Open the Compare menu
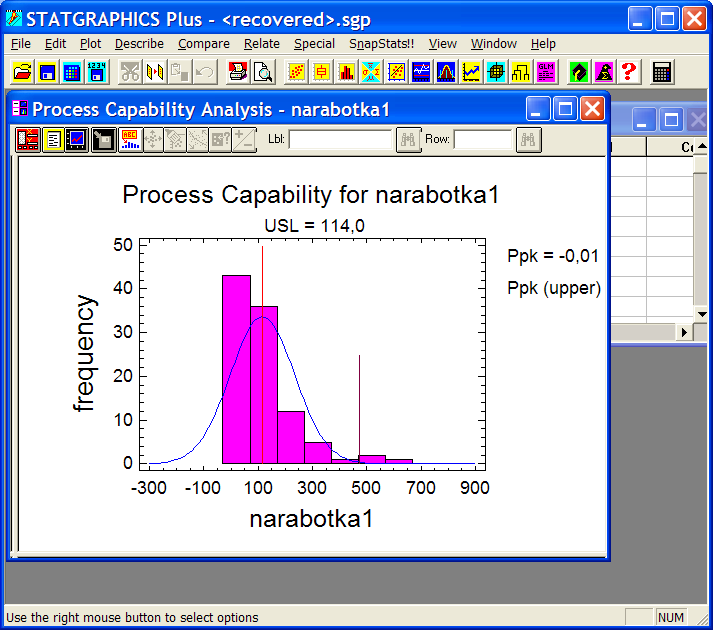This screenshot has width=713, height=630. point(204,44)
